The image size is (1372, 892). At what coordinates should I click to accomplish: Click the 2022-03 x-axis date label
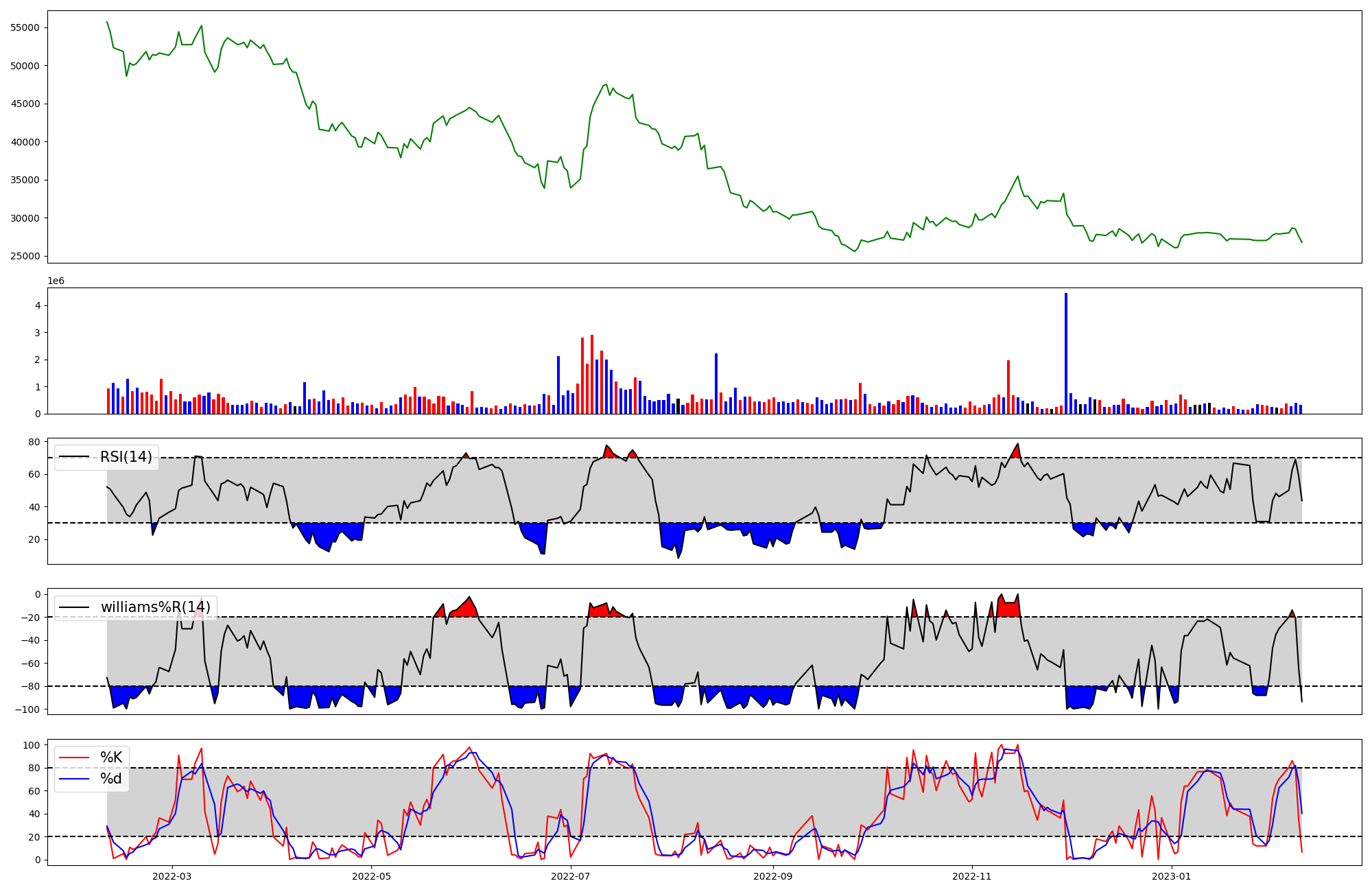pyautogui.click(x=172, y=876)
